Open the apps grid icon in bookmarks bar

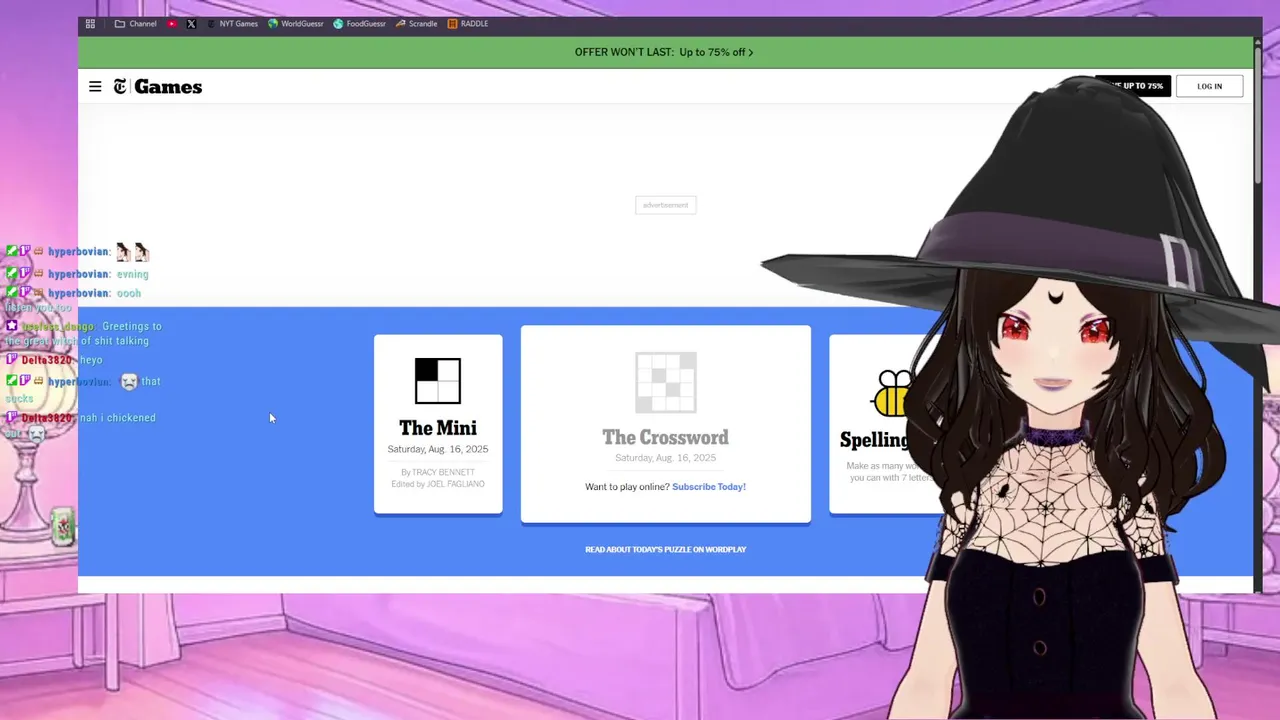tap(90, 24)
